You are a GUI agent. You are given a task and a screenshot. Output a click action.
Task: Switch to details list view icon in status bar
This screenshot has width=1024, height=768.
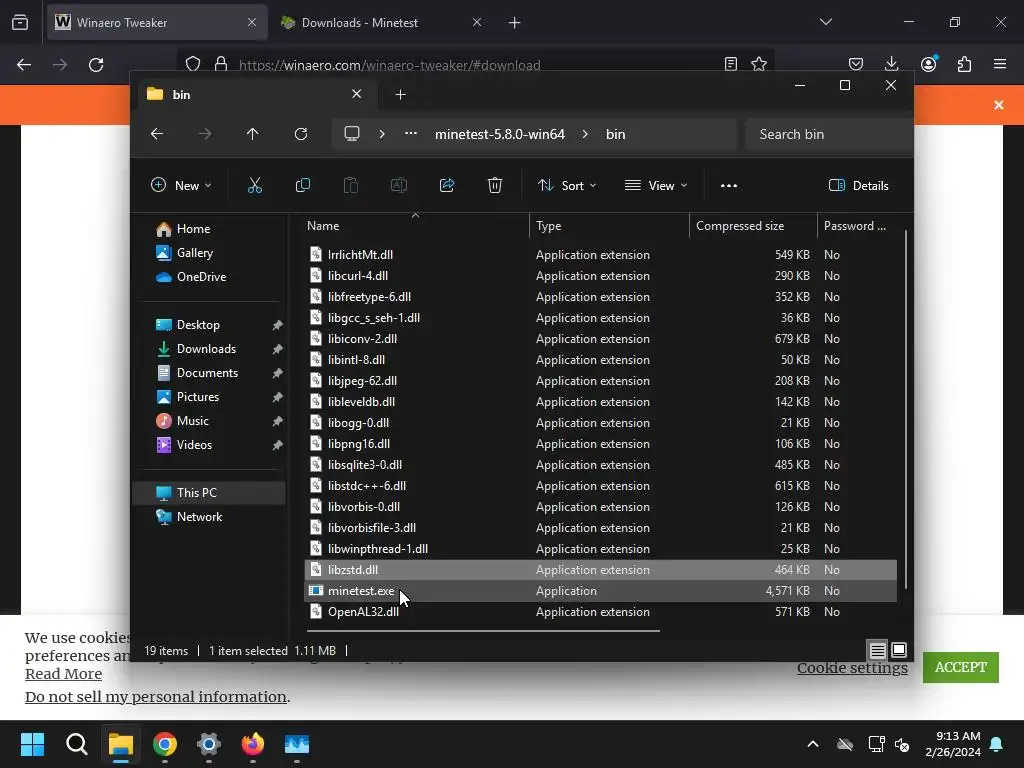(877, 650)
